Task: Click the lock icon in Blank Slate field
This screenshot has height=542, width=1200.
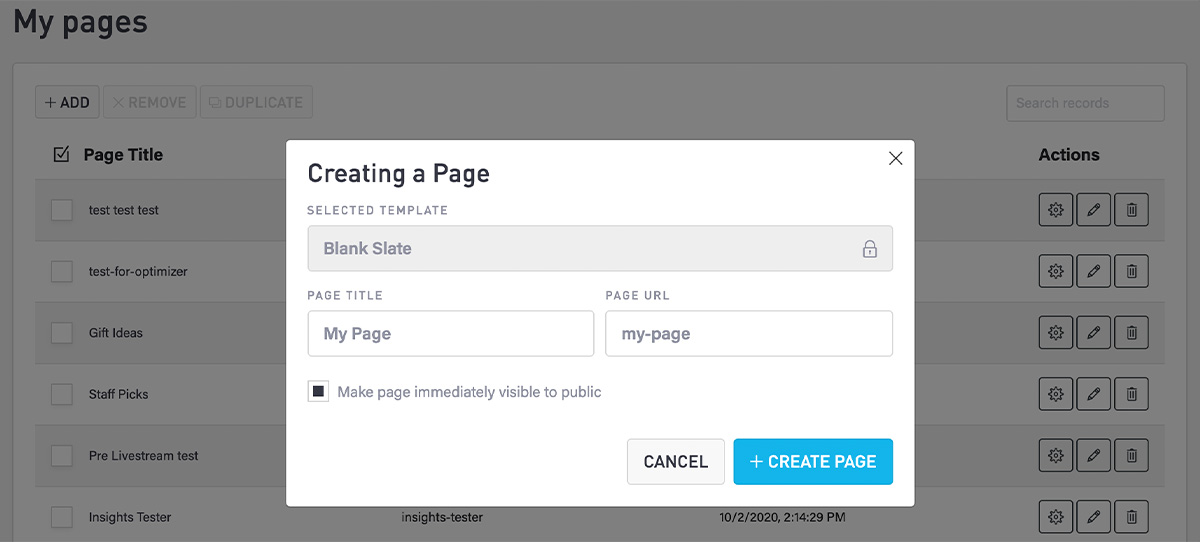Action: (870, 249)
